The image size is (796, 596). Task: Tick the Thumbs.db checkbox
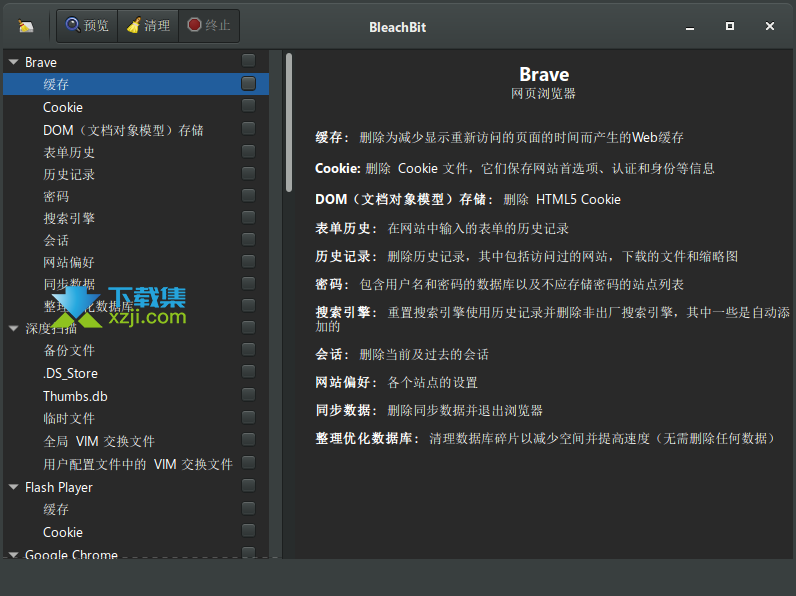(x=248, y=394)
